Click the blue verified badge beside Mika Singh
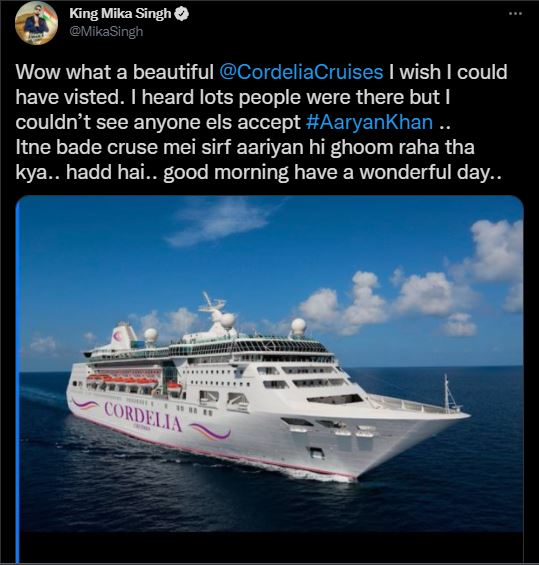The width and height of the screenshot is (539, 565). pos(182,14)
